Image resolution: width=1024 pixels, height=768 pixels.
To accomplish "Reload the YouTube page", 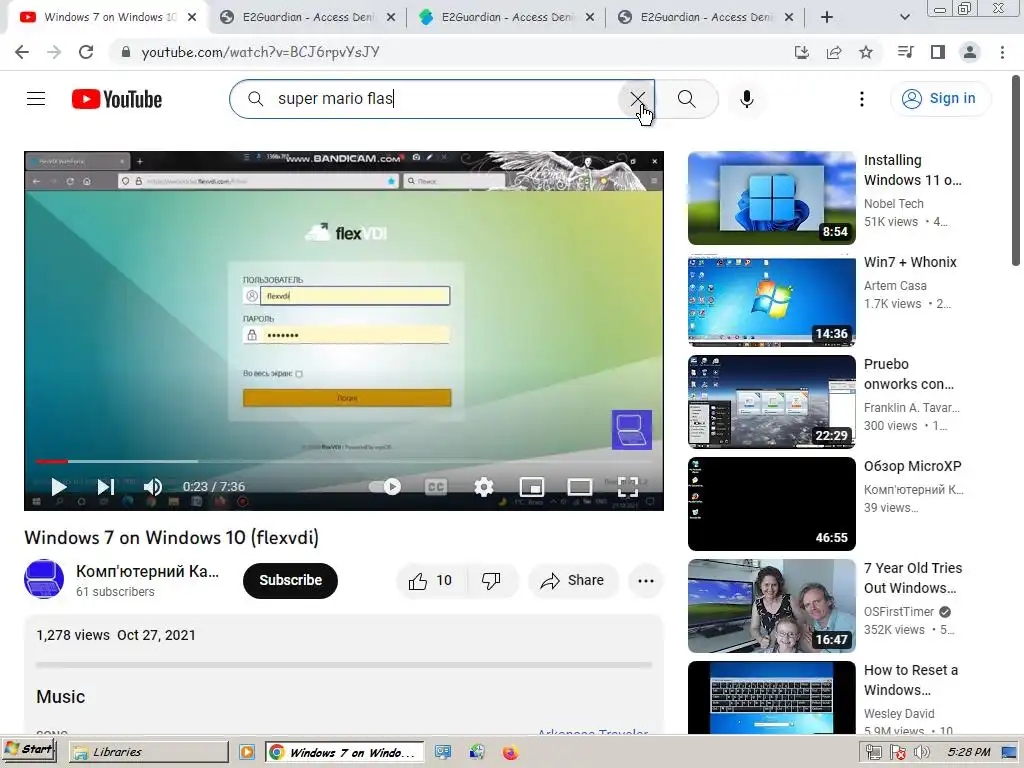I will coord(86,52).
